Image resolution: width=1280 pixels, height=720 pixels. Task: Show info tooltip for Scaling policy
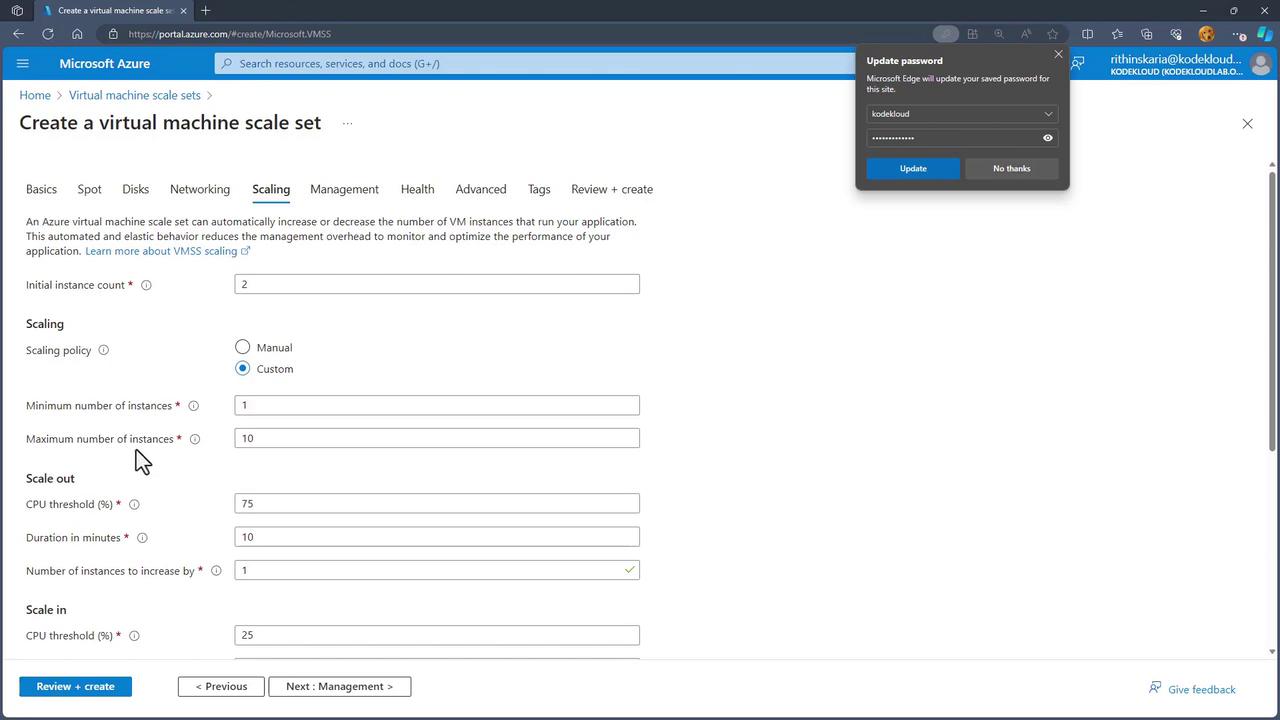(103, 350)
